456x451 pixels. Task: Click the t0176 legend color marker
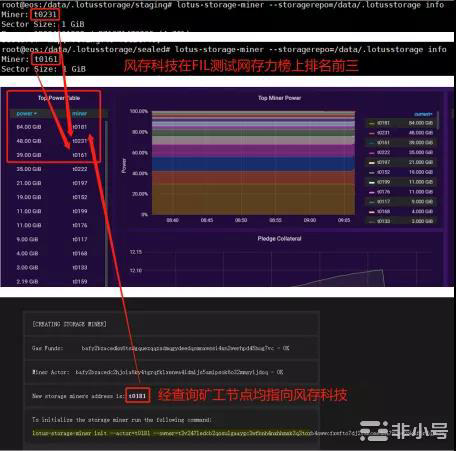(371, 192)
